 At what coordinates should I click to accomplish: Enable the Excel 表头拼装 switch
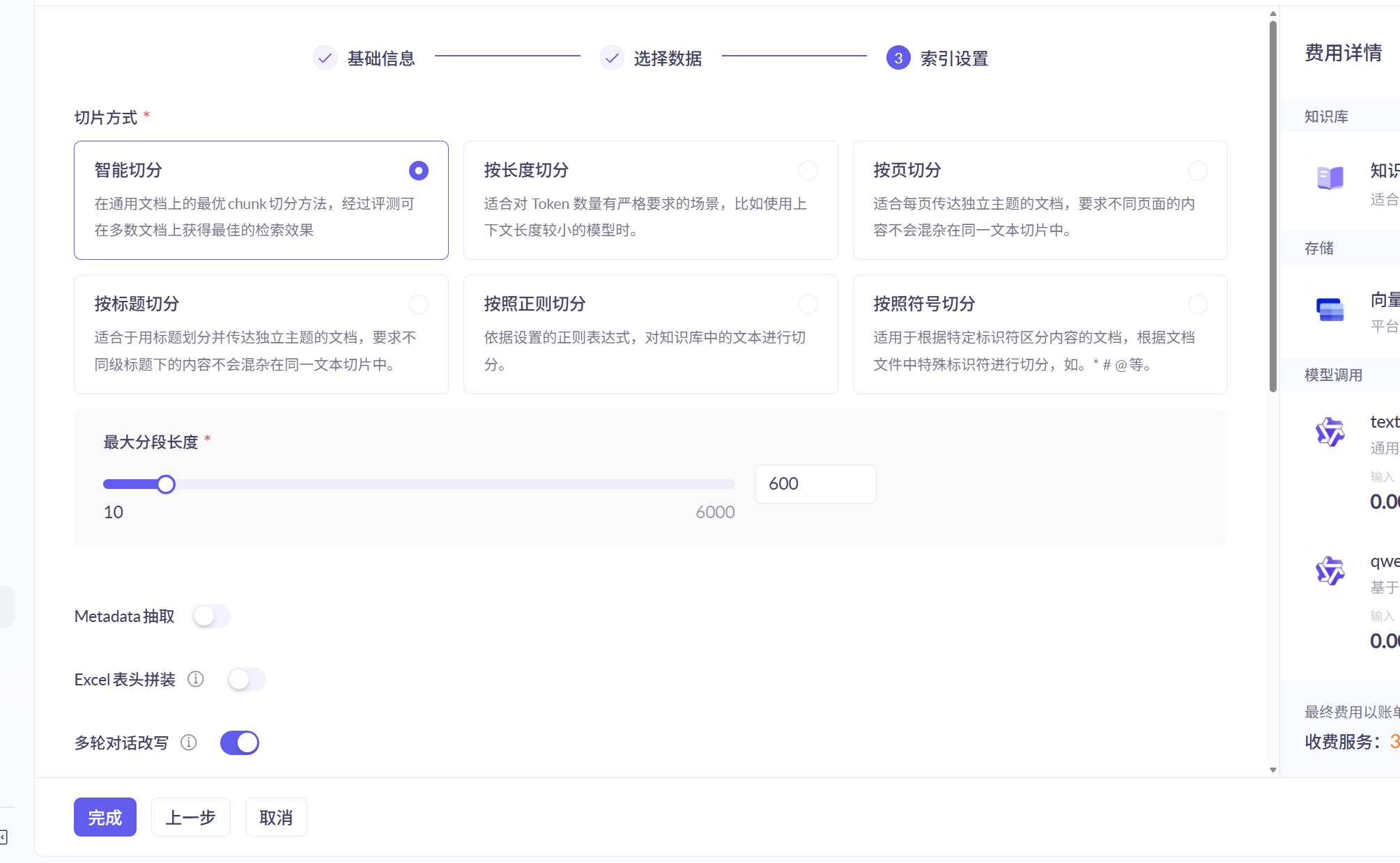tap(247, 679)
